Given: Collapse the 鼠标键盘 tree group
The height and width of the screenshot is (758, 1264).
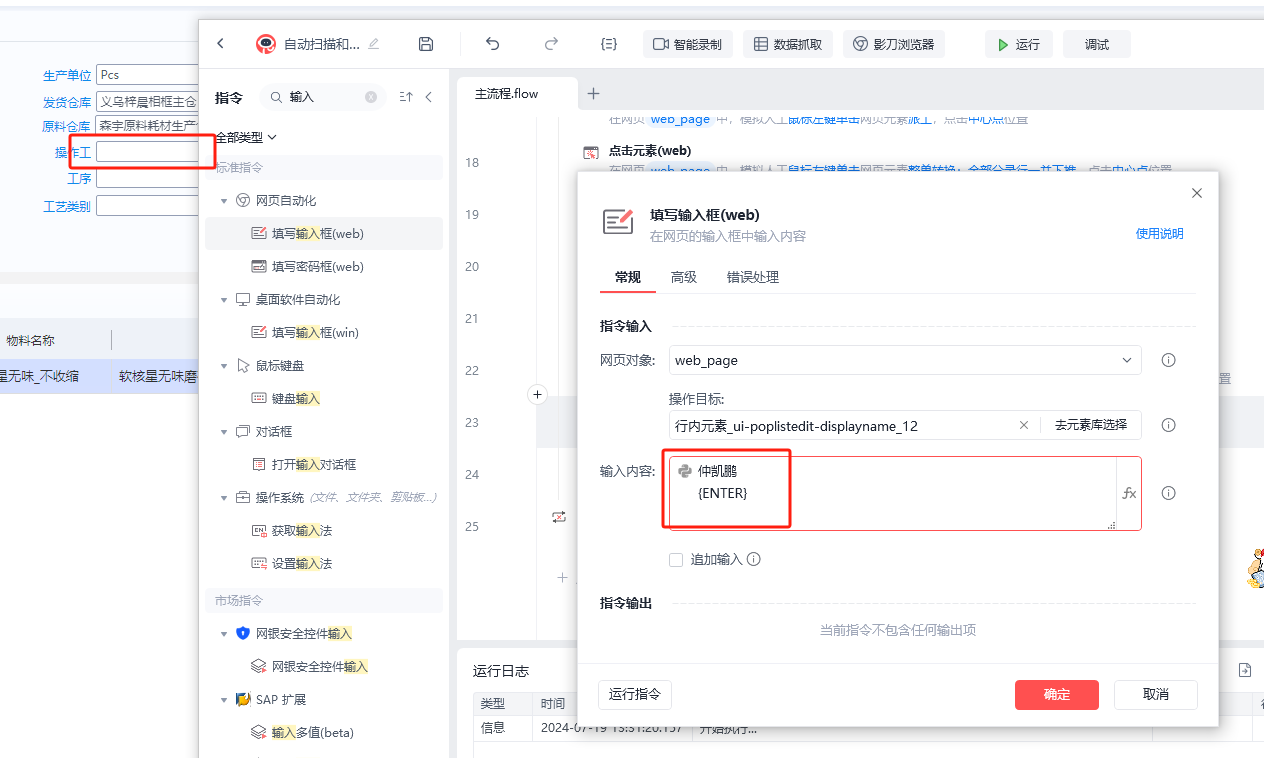Looking at the screenshot, I should pos(224,366).
